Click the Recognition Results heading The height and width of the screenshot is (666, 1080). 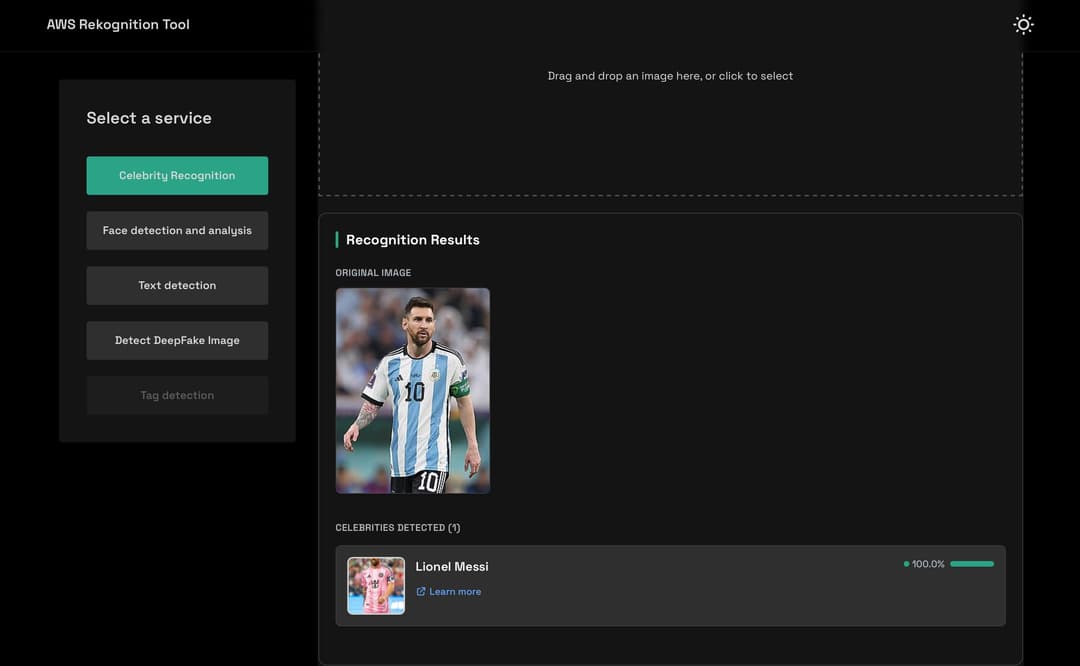click(x=413, y=240)
